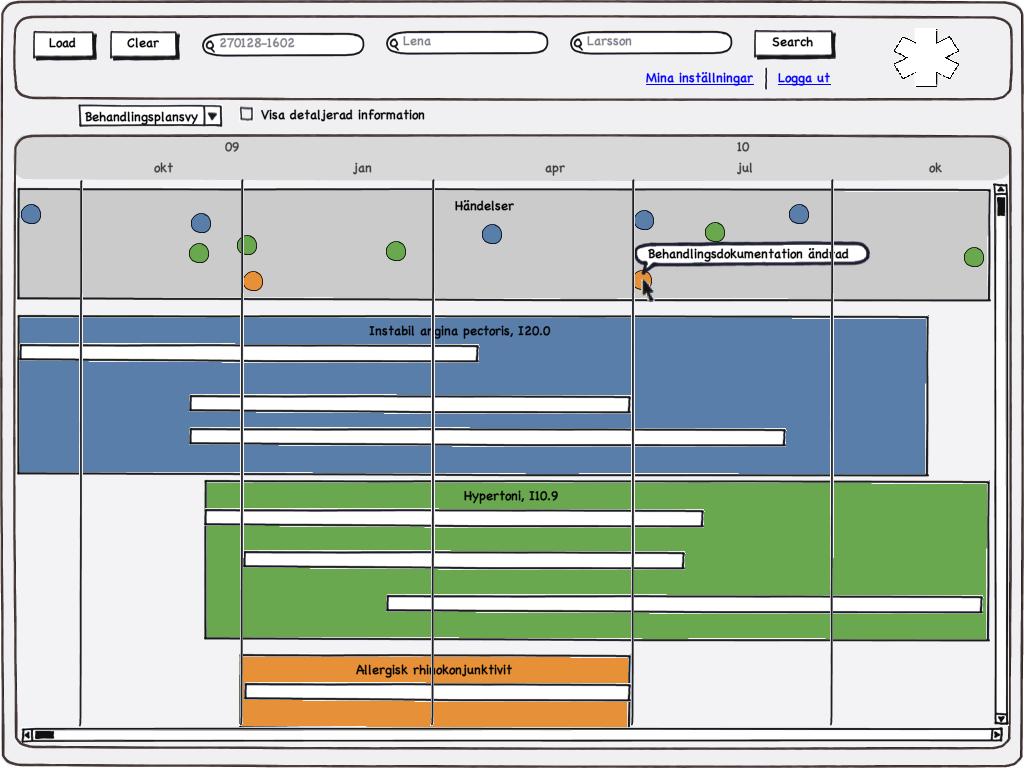The image size is (1024, 768).
Task: Click the jan month label
Action: (362, 168)
